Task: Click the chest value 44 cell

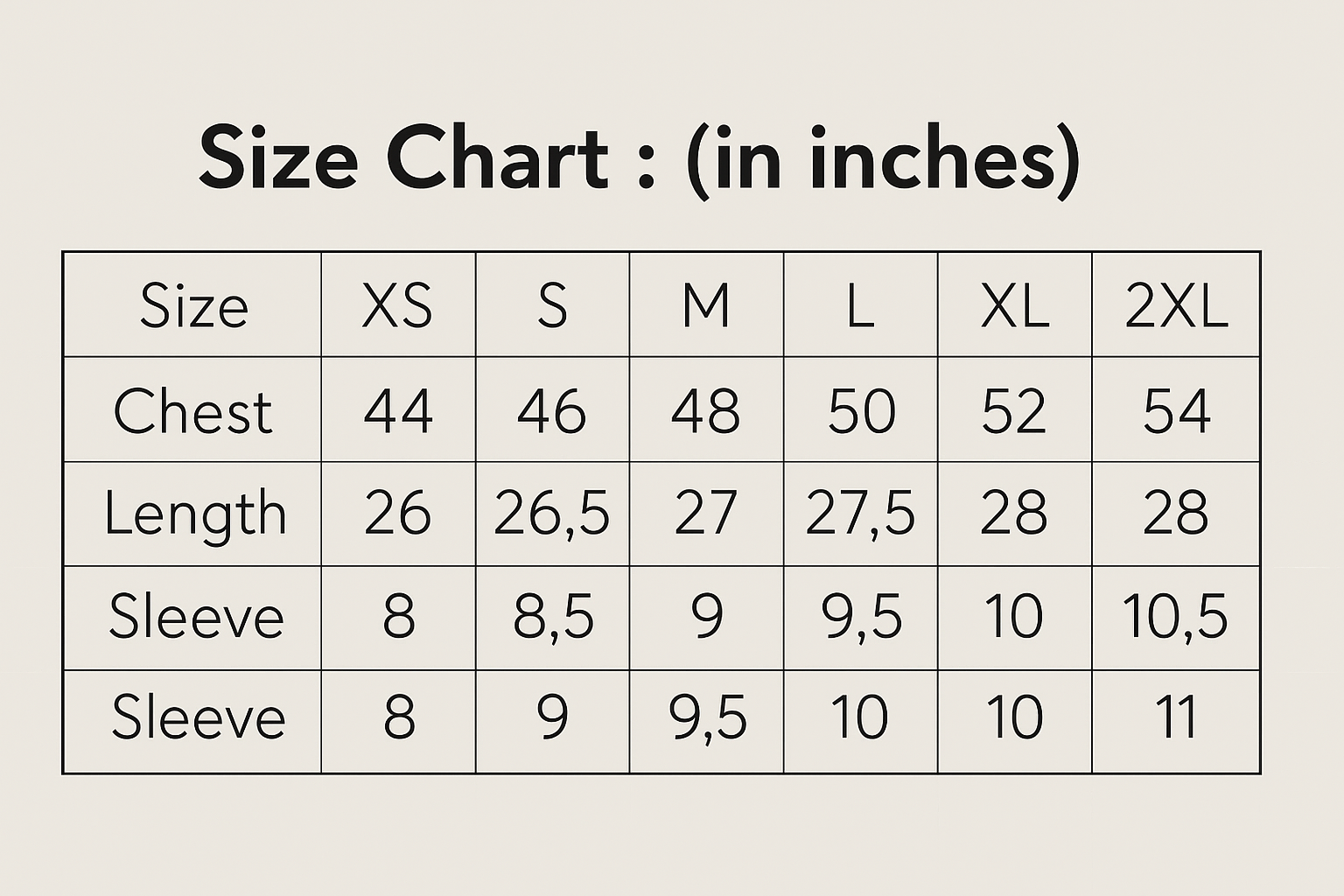Action: 398,410
